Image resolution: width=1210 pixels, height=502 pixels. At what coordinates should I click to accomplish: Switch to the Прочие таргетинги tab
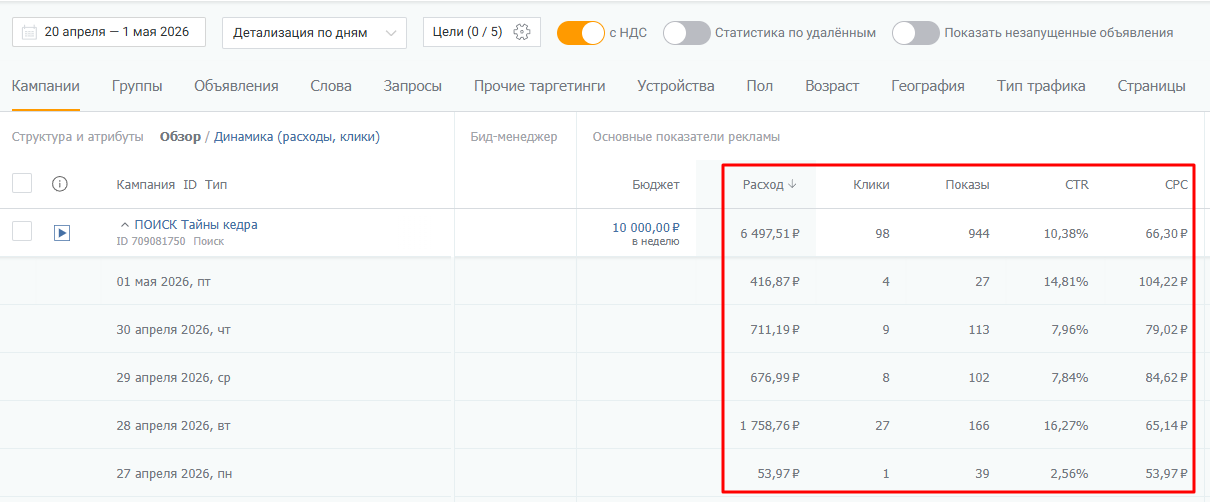[540, 86]
